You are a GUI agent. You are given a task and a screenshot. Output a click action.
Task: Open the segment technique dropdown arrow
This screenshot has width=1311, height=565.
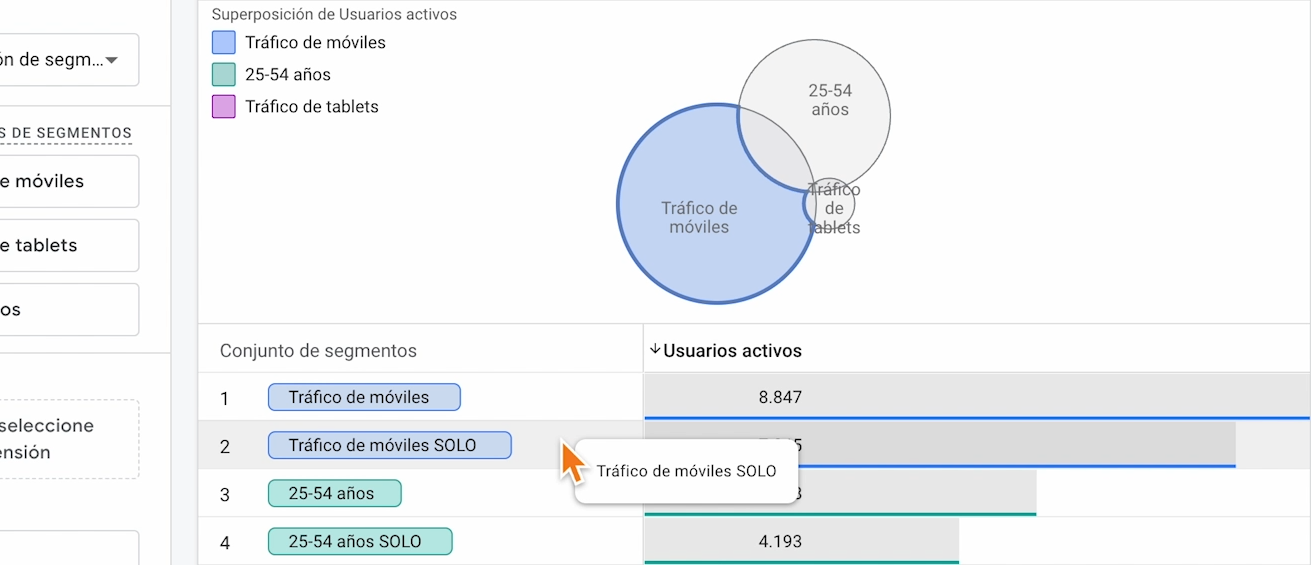tap(112, 60)
